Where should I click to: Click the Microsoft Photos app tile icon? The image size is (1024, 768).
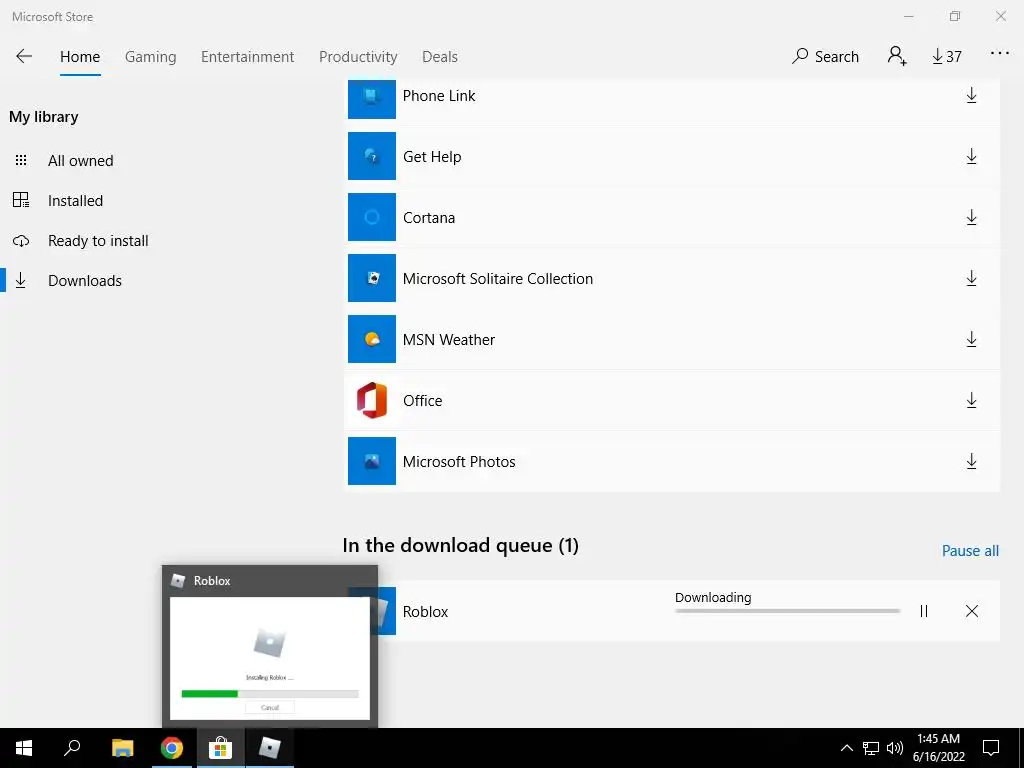click(x=372, y=461)
